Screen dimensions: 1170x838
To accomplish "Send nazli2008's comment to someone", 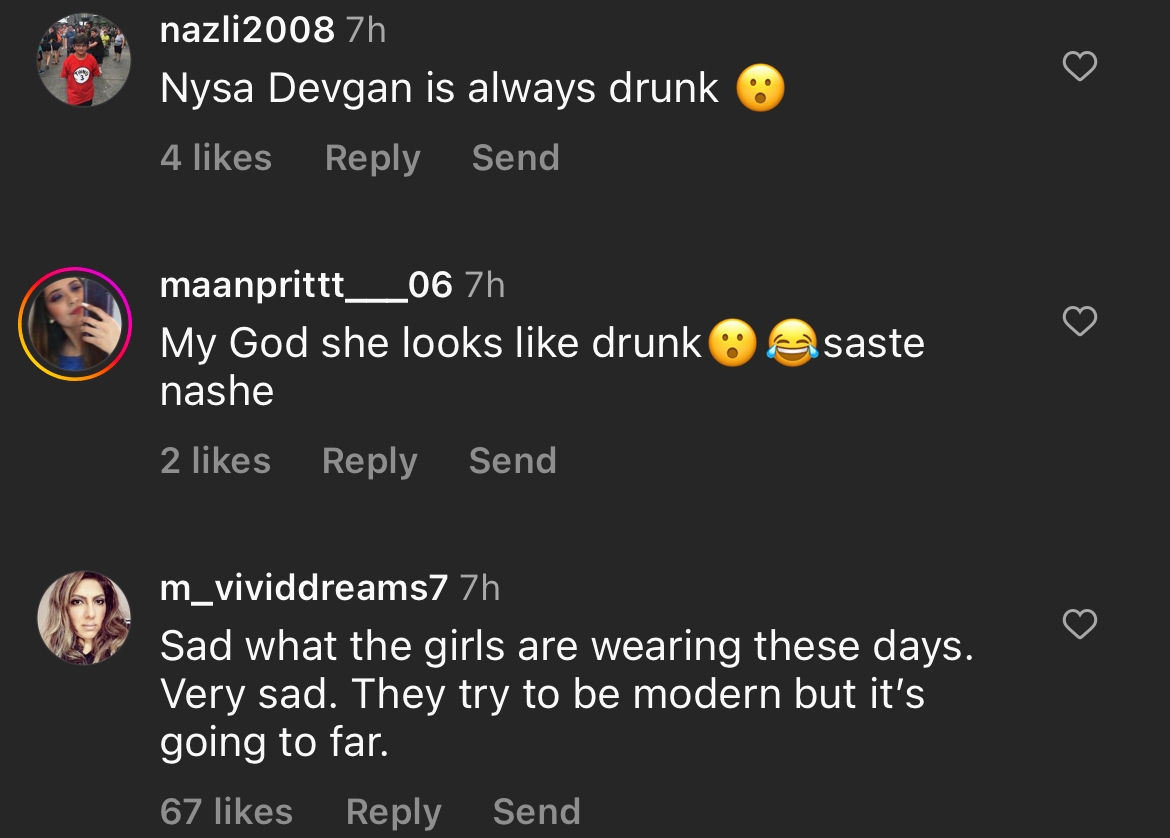I will click(515, 158).
